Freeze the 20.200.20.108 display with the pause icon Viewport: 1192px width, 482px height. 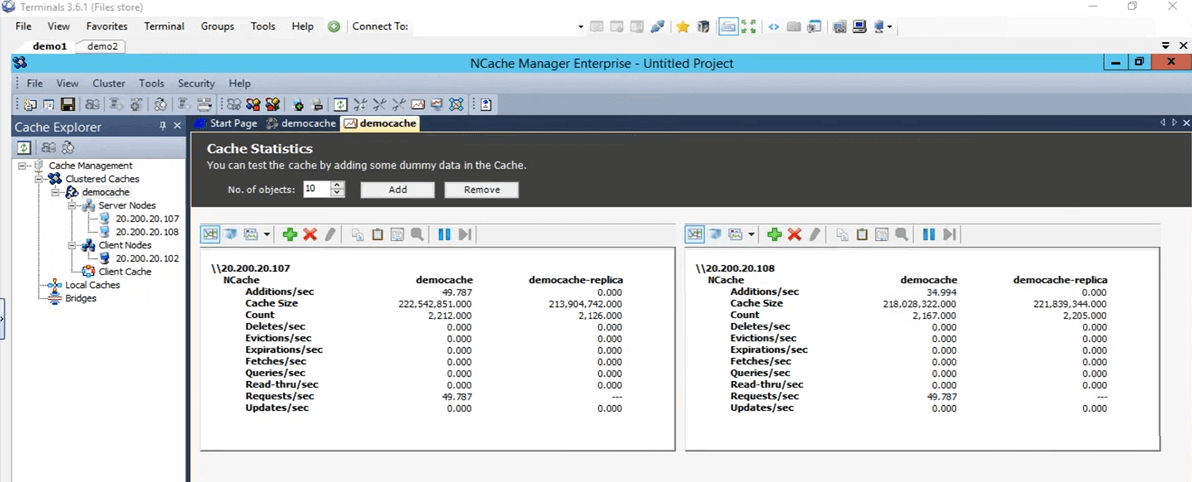[x=929, y=234]
